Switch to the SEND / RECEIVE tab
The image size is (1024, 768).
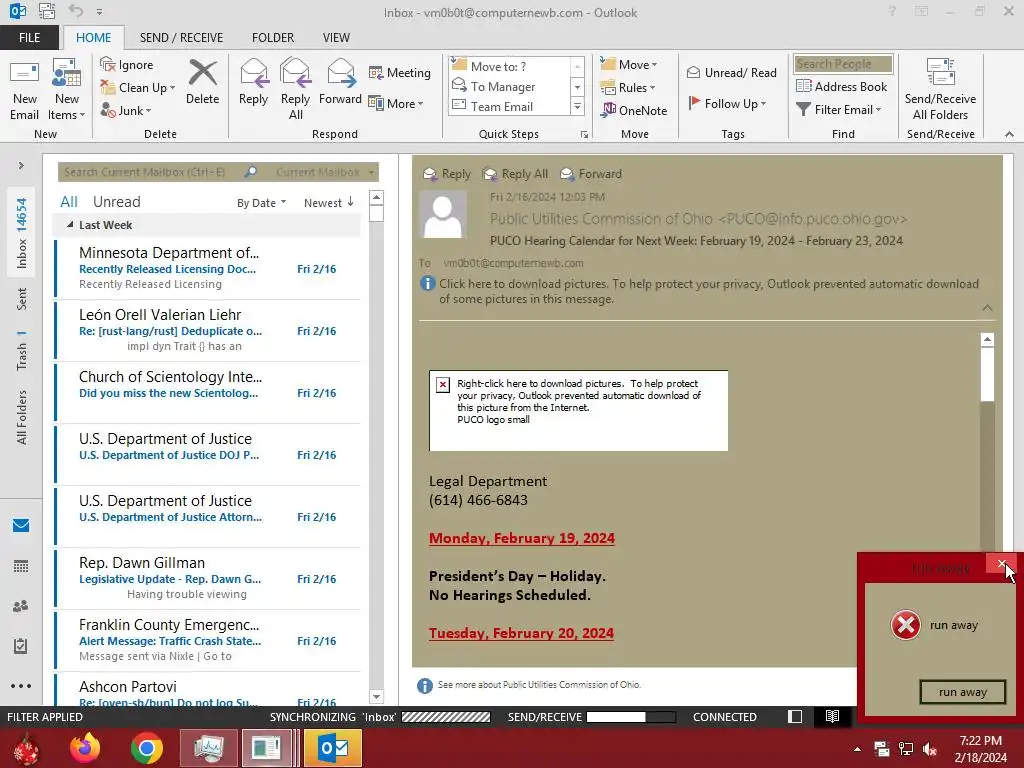[x=181, y=38]
